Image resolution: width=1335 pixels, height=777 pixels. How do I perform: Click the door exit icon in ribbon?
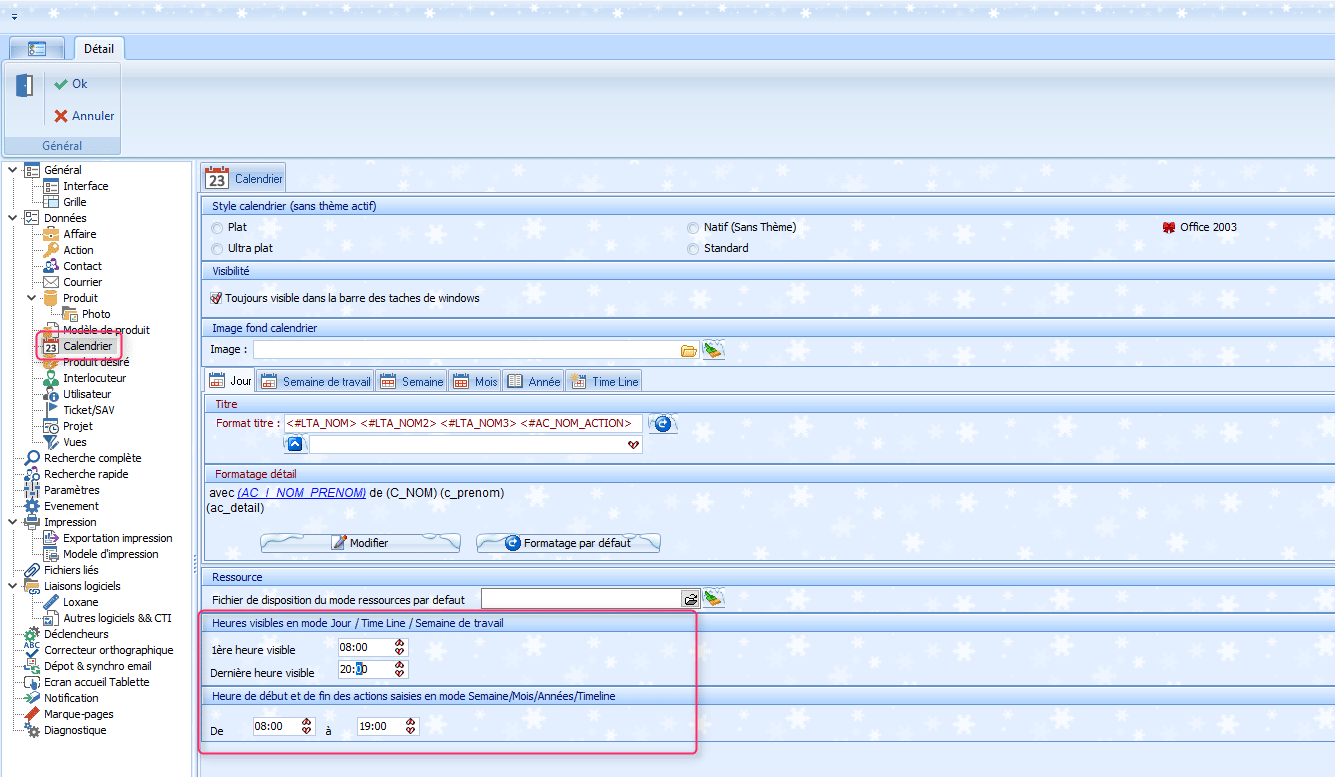[25, 86]
